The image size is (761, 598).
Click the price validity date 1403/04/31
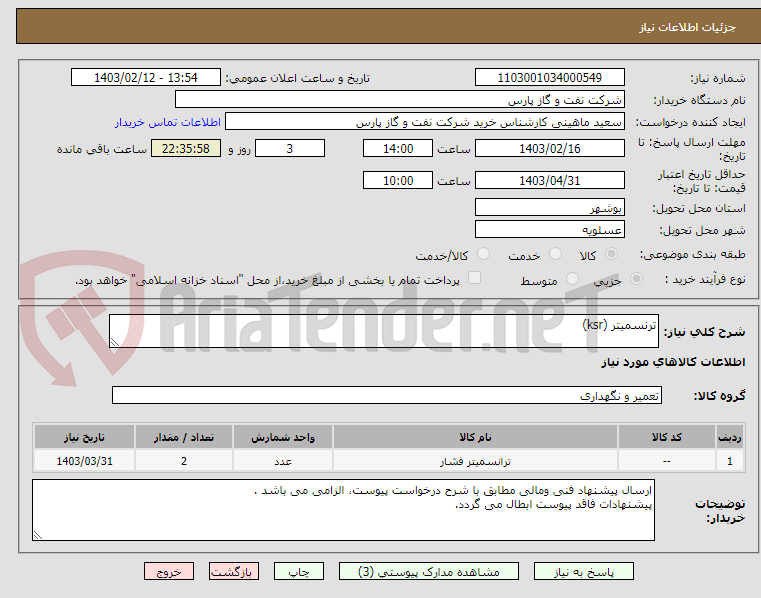pos(550,180)
